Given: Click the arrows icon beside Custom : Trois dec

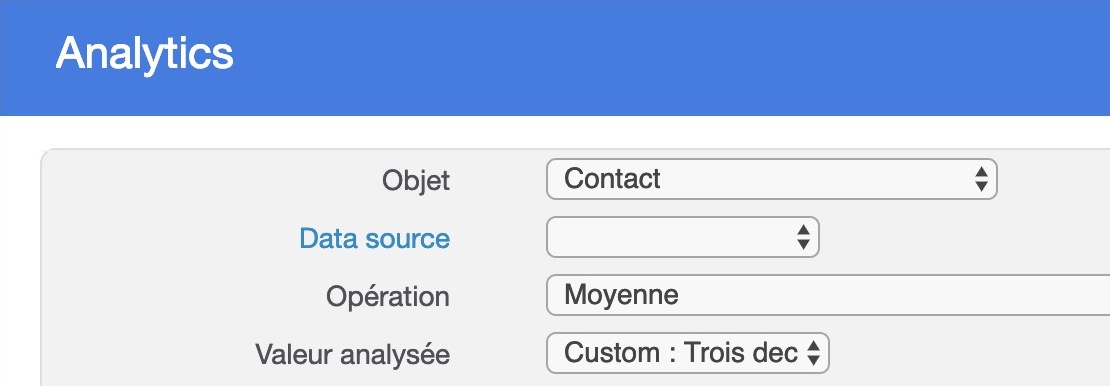Looking at the screenshot, I should (813, 353).
